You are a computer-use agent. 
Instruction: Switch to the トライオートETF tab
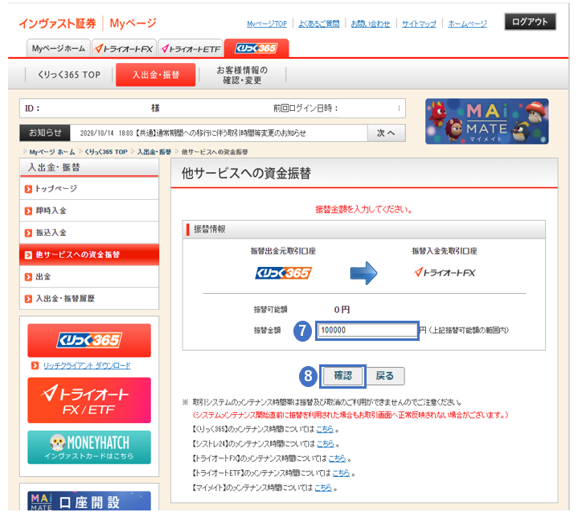(x=191, y=48)
